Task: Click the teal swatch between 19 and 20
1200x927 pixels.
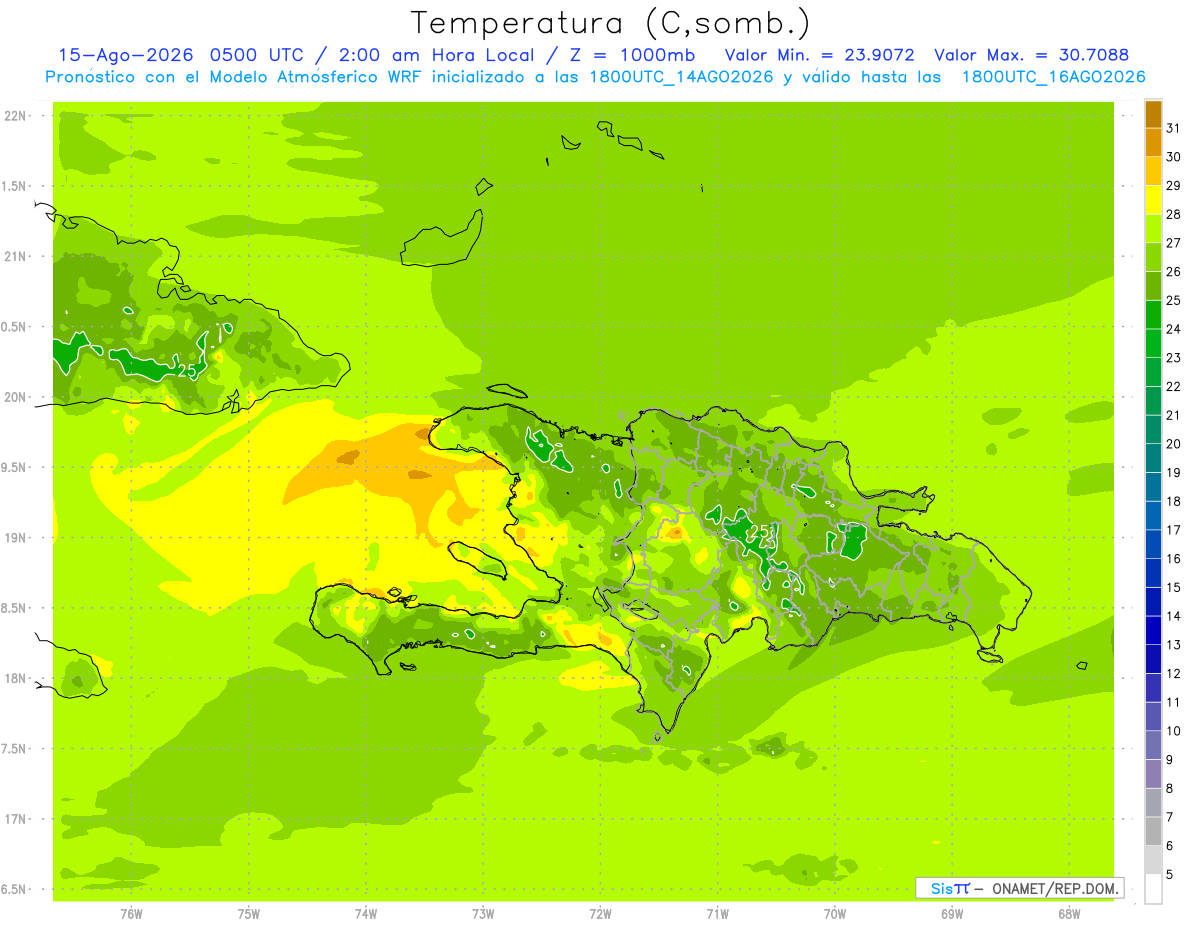Action: point(1153,458)
